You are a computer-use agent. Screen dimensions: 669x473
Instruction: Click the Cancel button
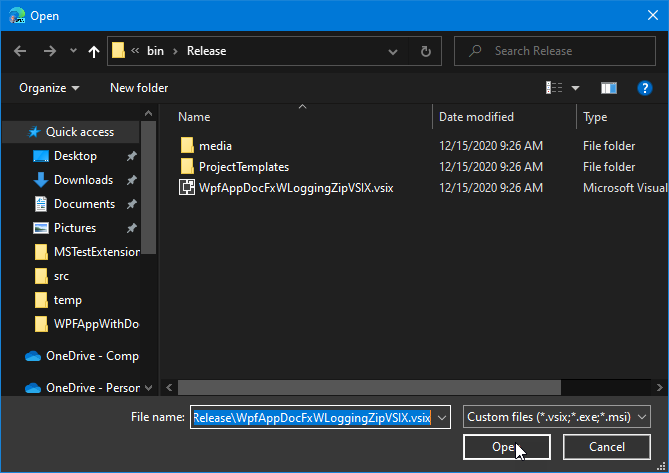(607, 447)
